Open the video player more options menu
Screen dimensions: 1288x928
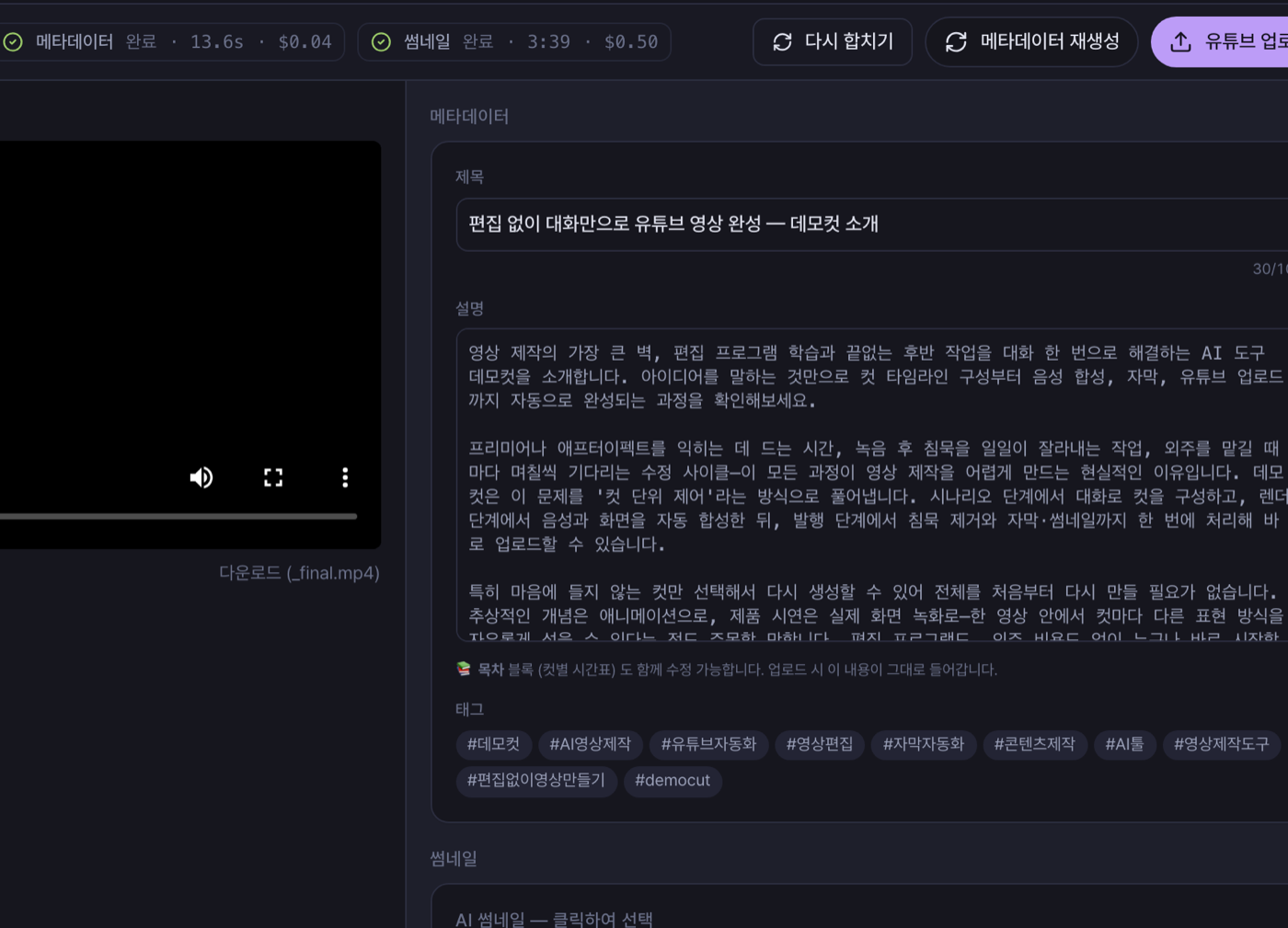(345, 477)
